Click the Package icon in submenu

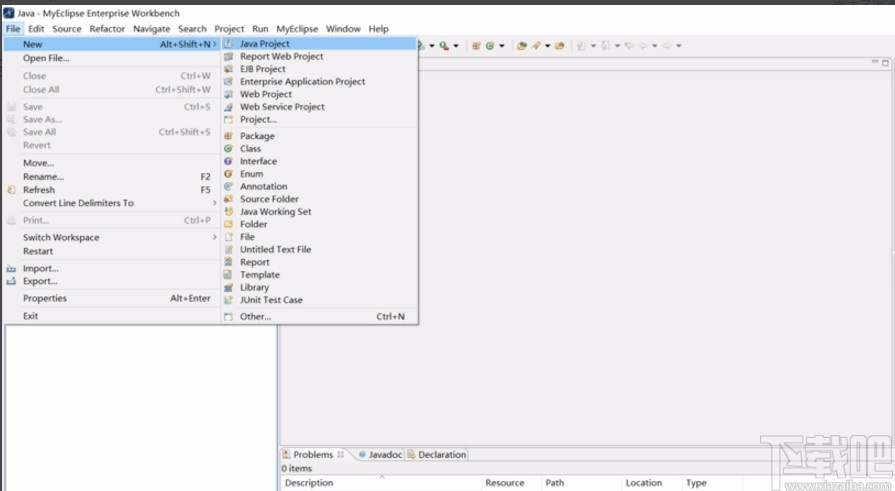pyautogui.click(x=228, y=136)
